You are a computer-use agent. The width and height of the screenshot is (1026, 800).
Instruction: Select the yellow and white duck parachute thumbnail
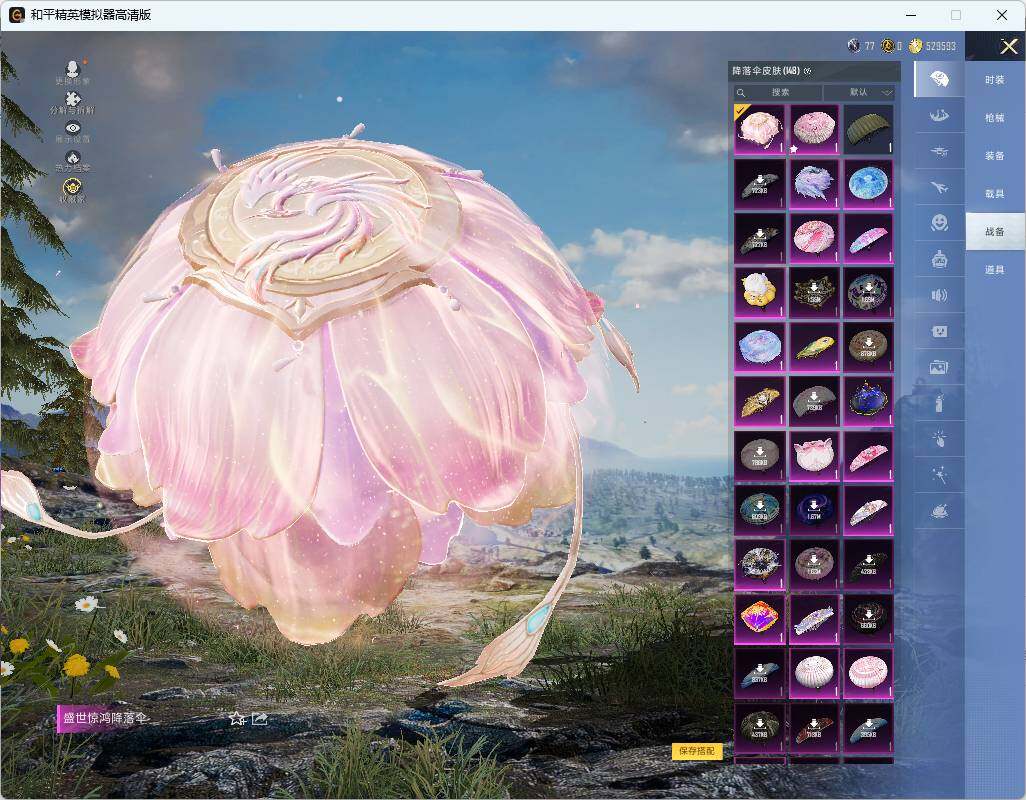[759, 292]
